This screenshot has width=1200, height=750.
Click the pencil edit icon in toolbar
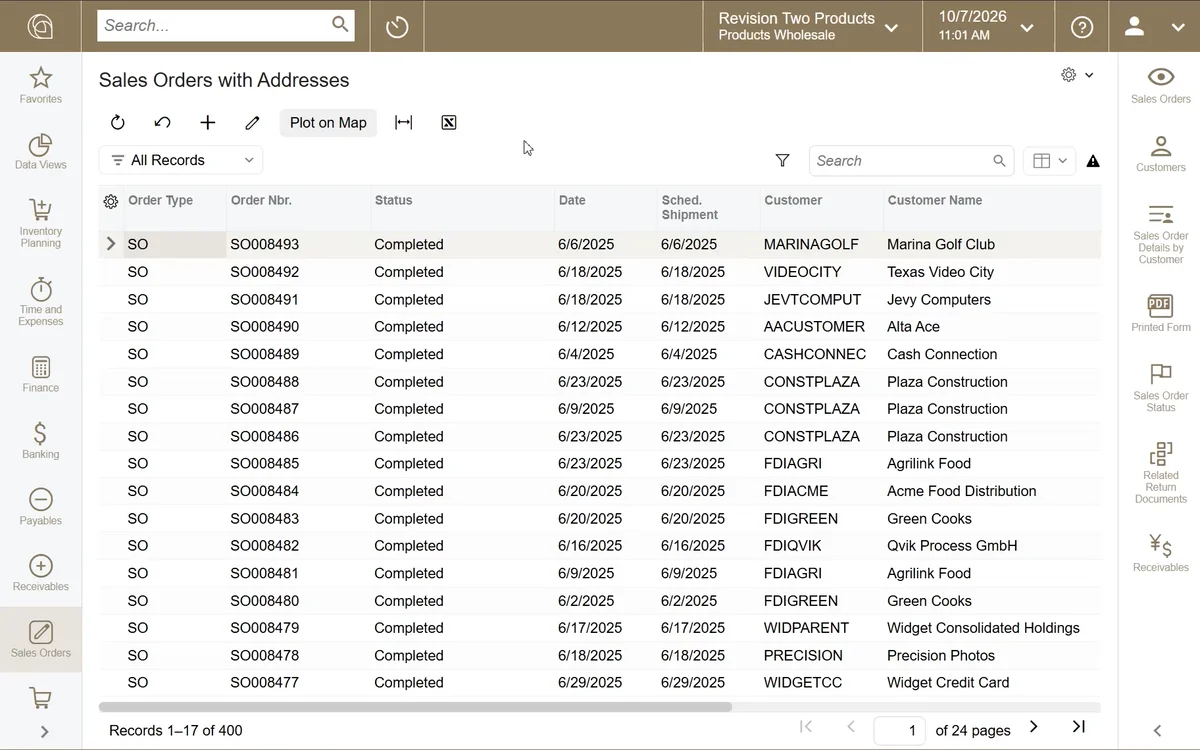tap(253, 123)
